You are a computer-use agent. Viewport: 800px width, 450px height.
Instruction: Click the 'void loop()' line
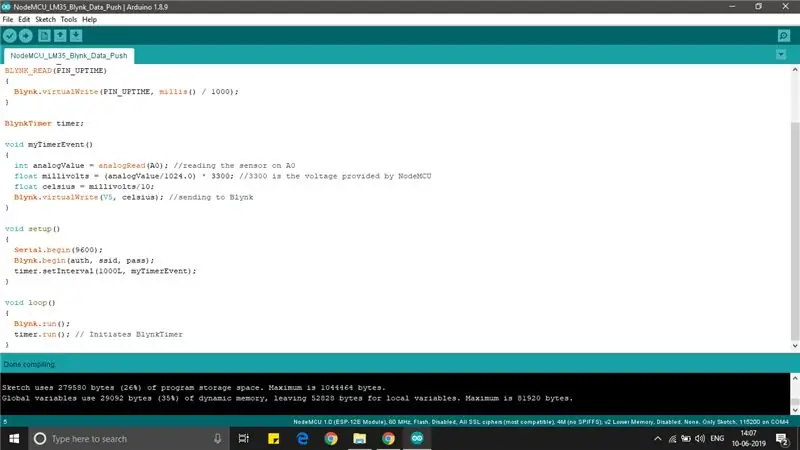(30, 303)
